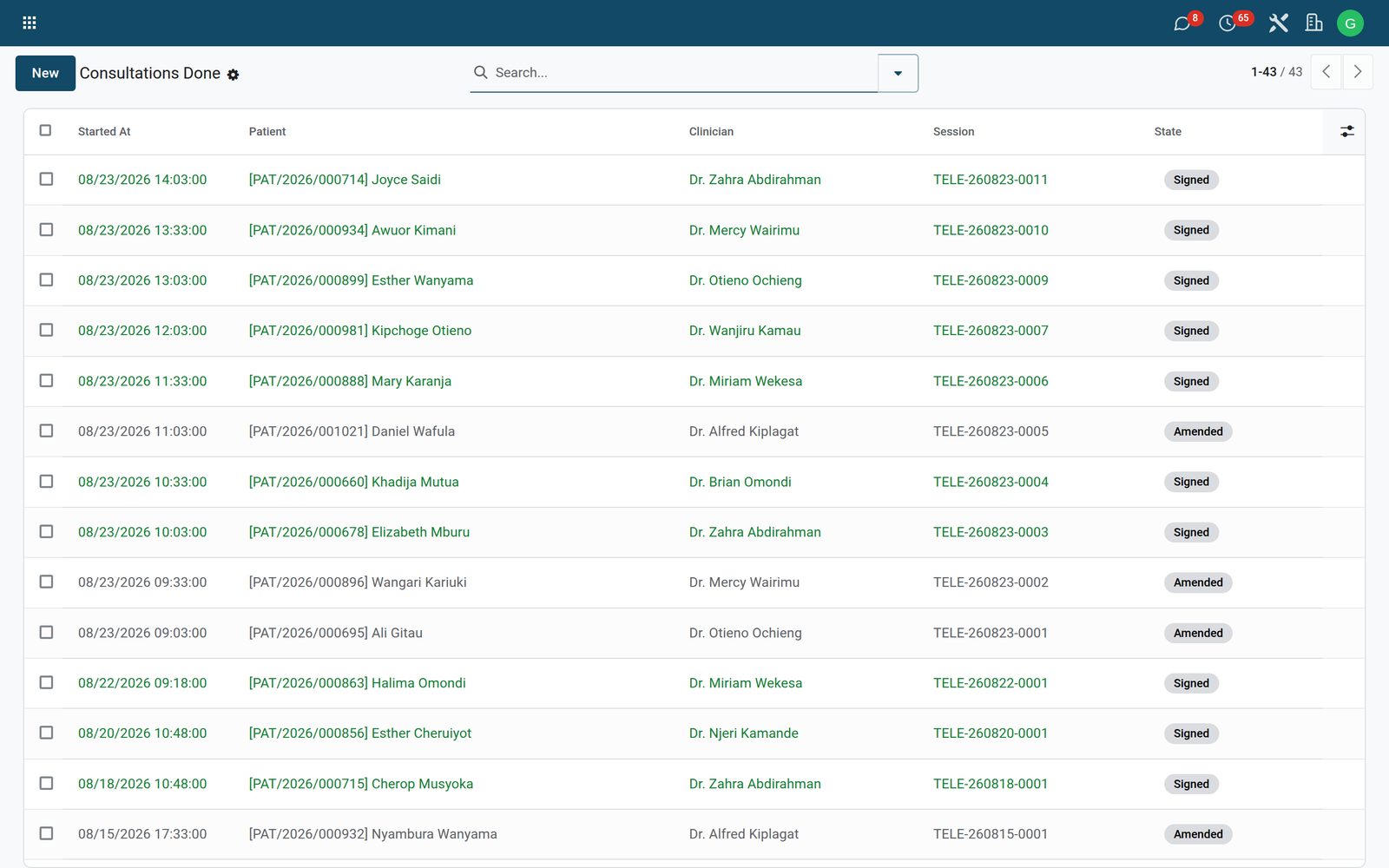Go to the next page arrow
This screenshot has width=1389, height=868.
1358,72
